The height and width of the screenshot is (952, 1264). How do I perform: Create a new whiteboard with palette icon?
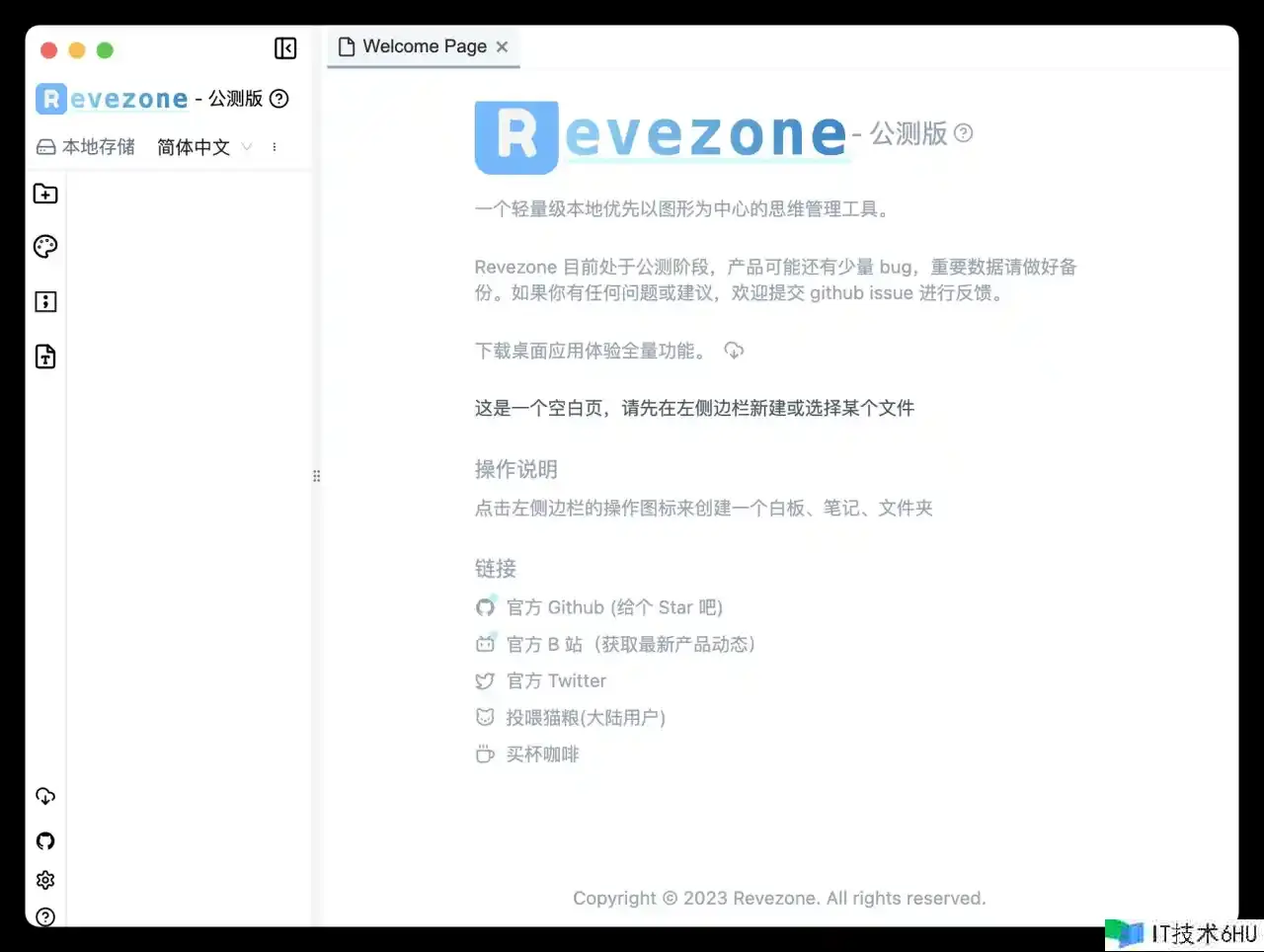tap(45, 247)
